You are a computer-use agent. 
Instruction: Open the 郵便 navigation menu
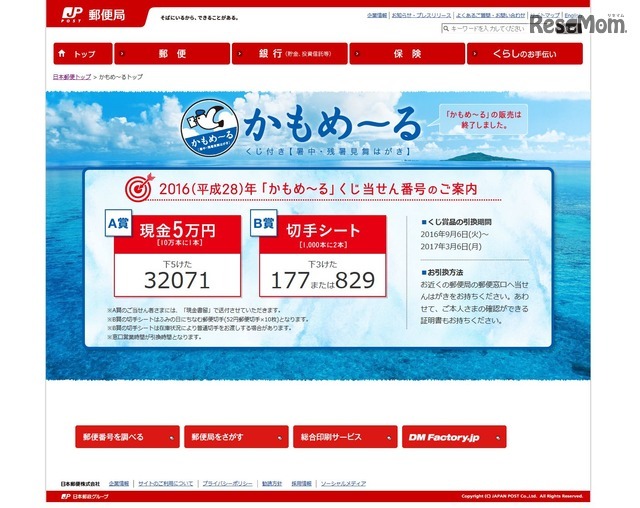click(172, 53)
